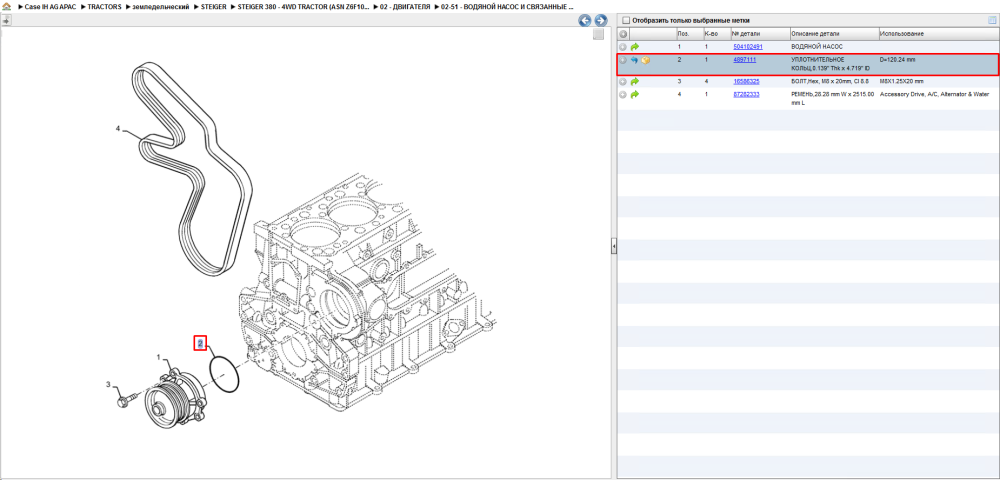Image resolution: width=1000 pixels, height=480 pixels.
Task: Sort by the 'К-во' column header
Action: (x=716, y=34)
